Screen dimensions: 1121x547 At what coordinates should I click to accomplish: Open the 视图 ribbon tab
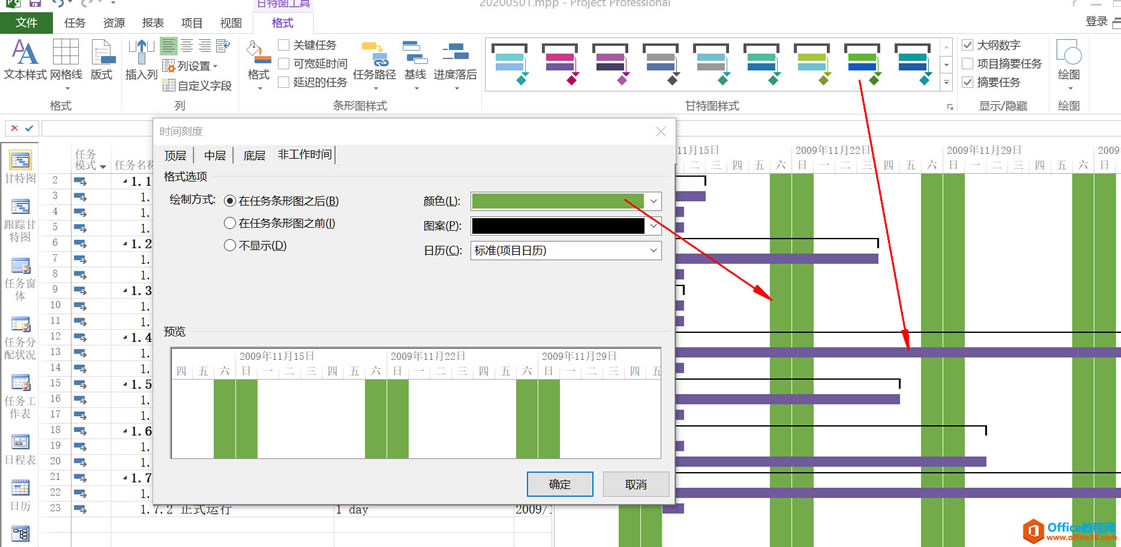pos(231,23)
